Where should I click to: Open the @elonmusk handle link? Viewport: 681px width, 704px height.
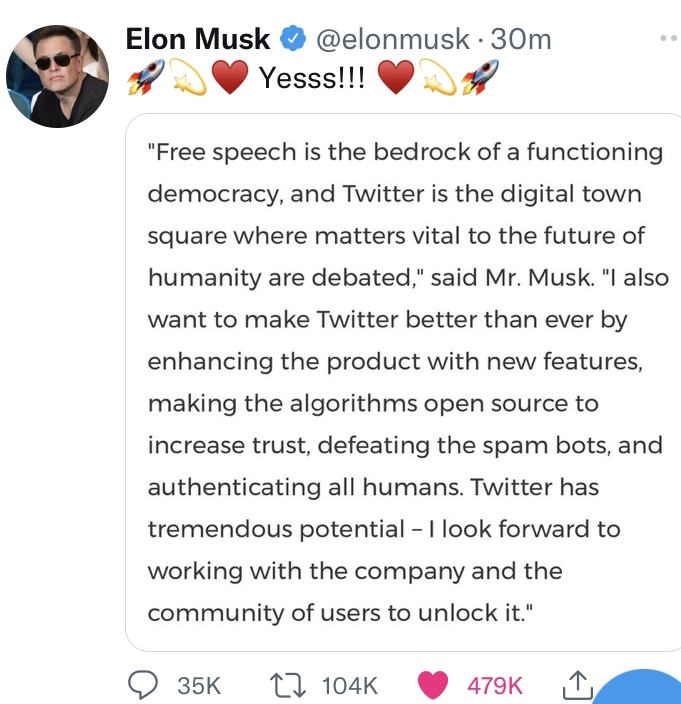pos(393,39)
